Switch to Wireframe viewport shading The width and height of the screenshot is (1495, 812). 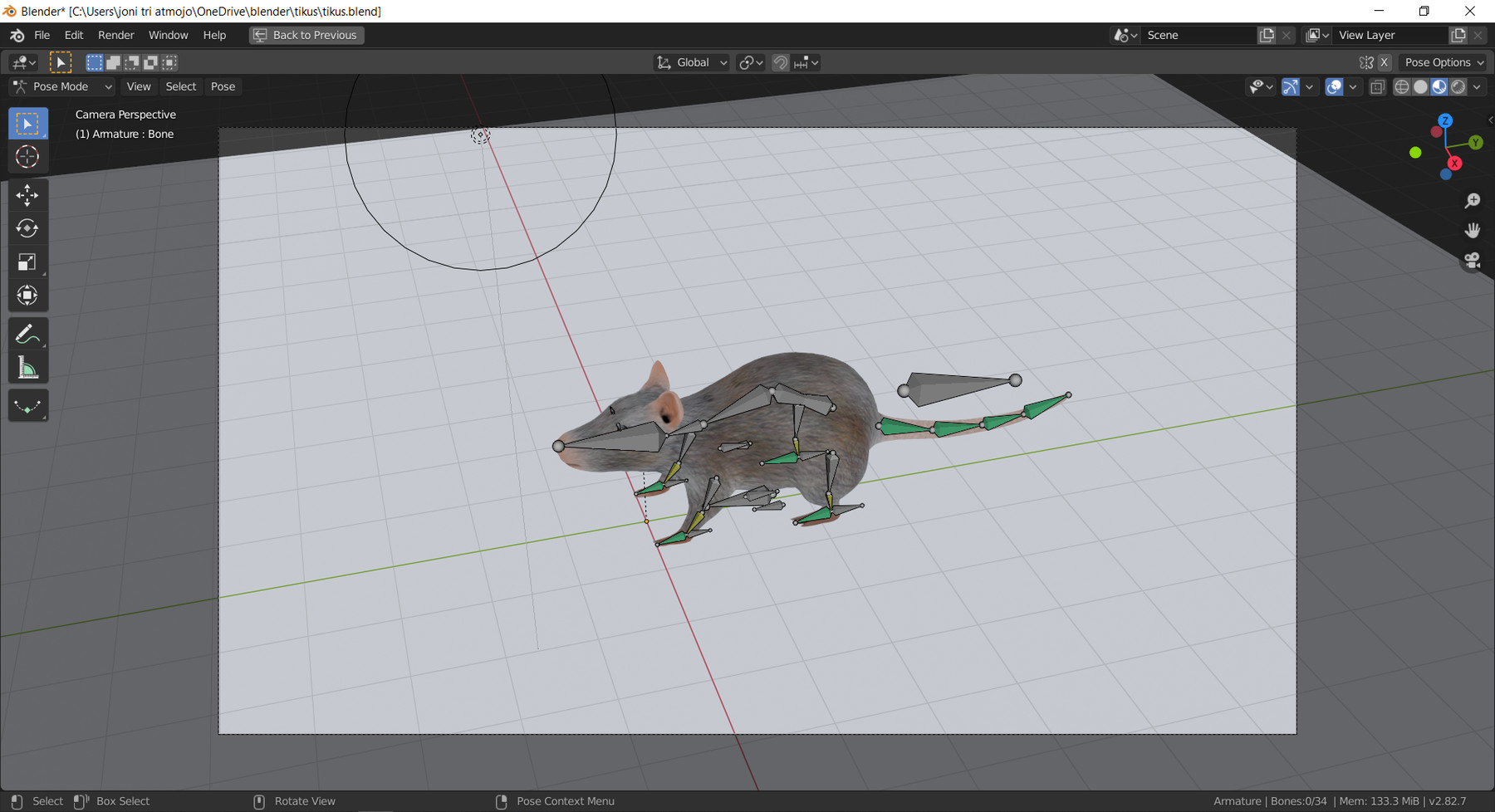1401,86
